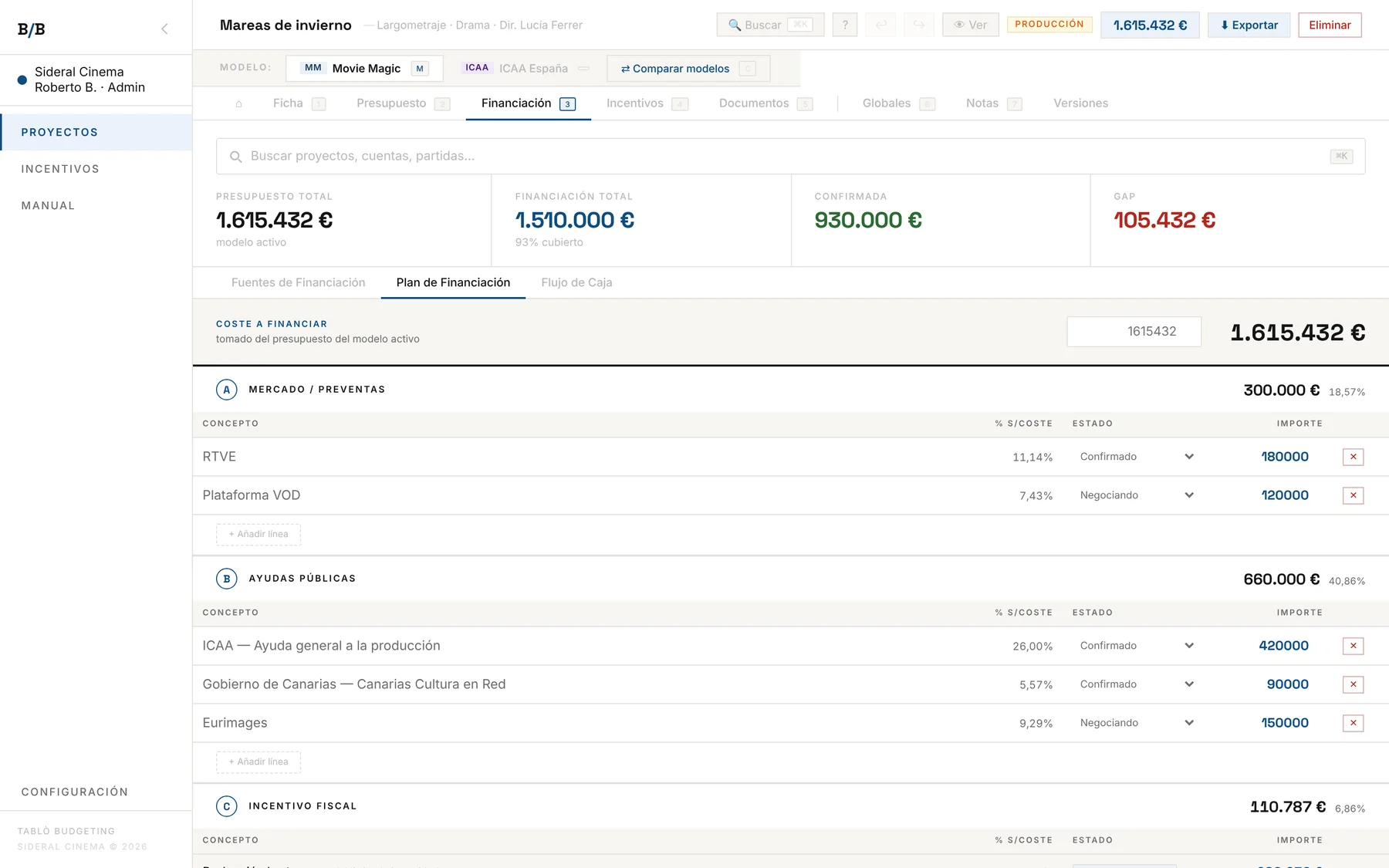Click the redo arrow in top toolbar
1389x868 pixels.
(919, 25)
